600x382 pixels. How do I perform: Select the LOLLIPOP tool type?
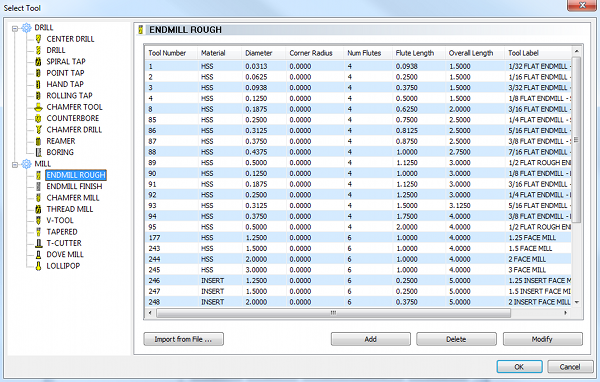63,266
